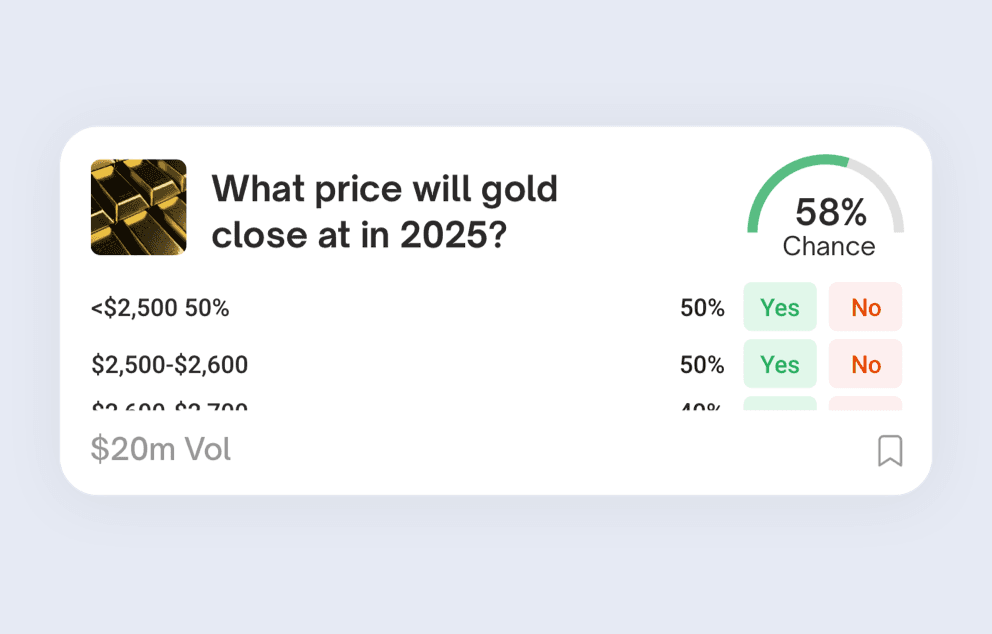Viewport: 992px width, 634px height.
Task: Click the gray unfilled gauge segment
Action: pos(885,190)
